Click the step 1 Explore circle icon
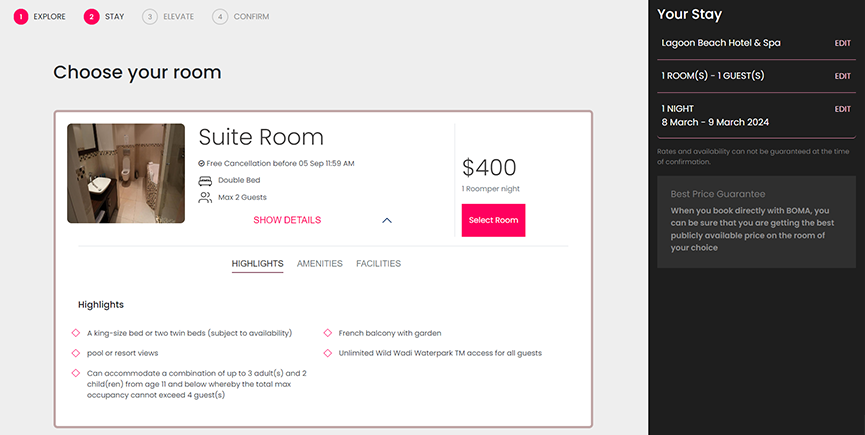Viewport: 865px width, 435px height. pyautogui.click(x=21, y=16)
